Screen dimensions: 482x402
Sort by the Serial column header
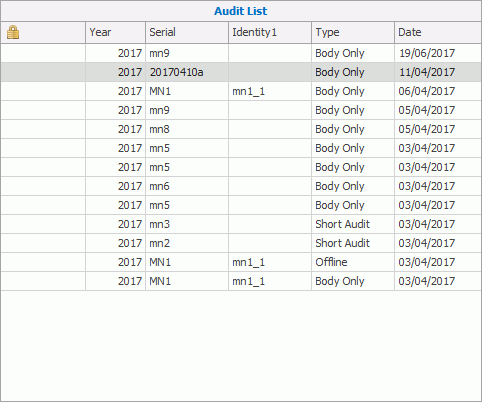(187, 32)
